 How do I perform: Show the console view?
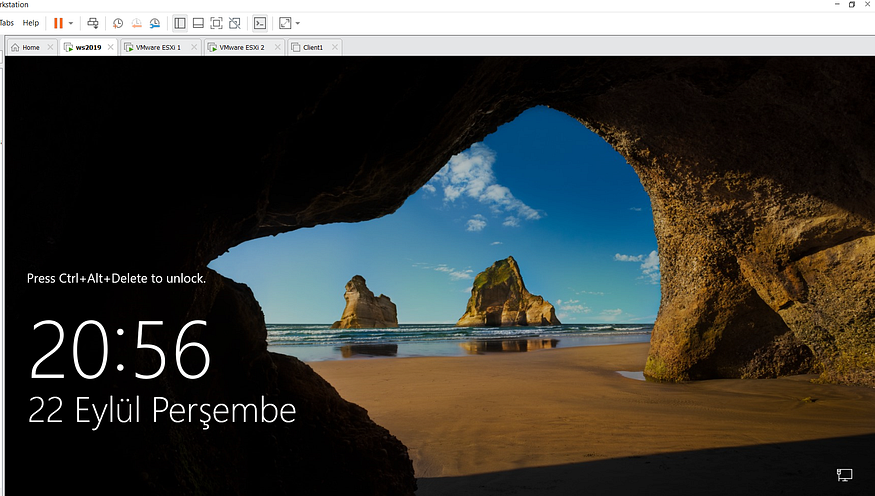tap(260, 23)
